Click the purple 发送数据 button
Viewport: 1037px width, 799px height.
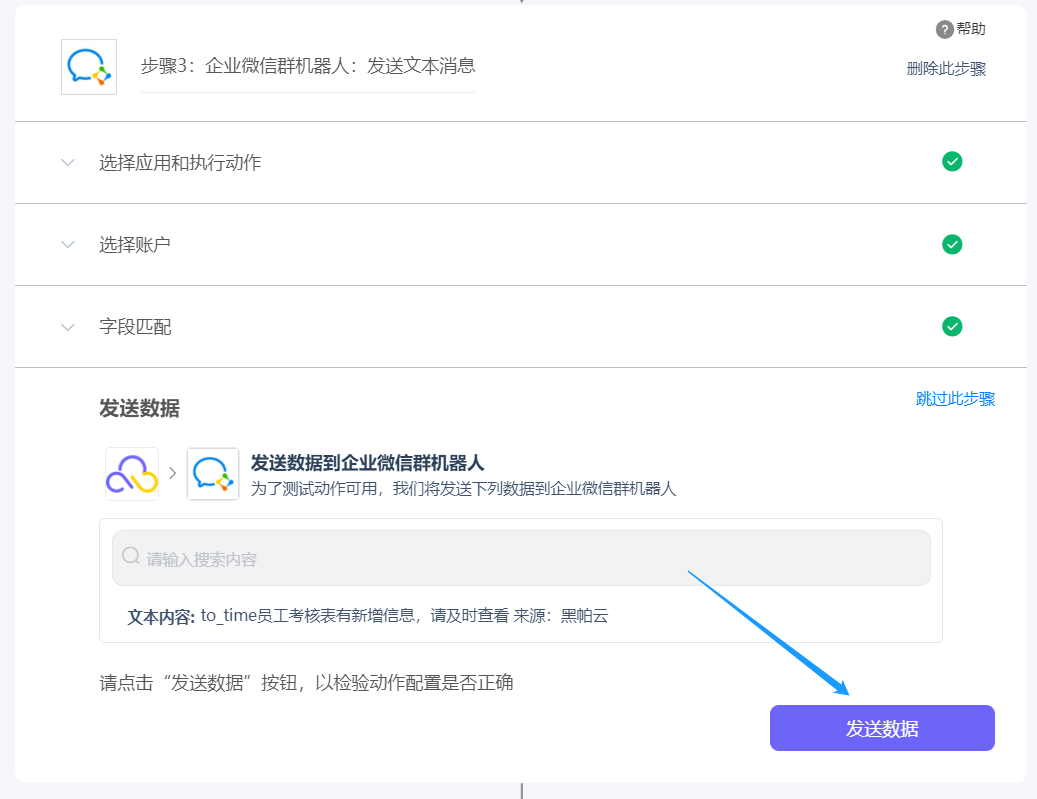pos(882,728)
